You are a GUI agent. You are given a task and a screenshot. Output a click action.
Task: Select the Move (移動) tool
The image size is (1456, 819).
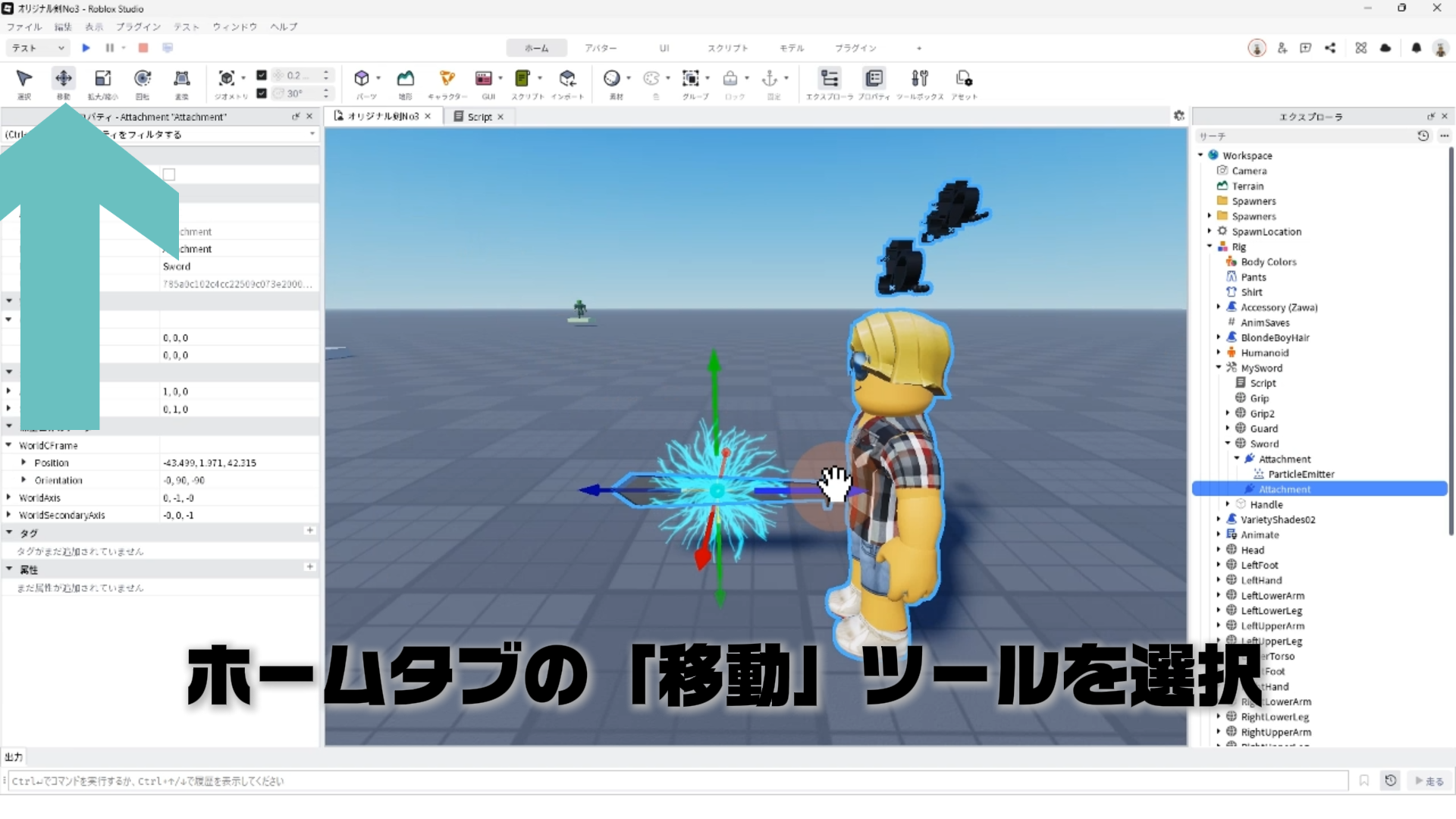(64, 79)
